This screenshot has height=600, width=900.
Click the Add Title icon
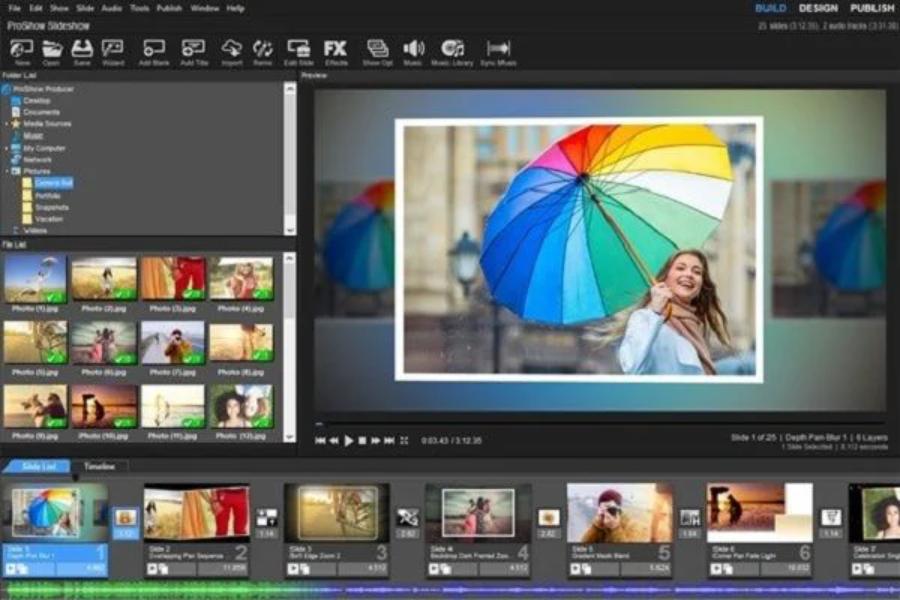click(193, 49)
